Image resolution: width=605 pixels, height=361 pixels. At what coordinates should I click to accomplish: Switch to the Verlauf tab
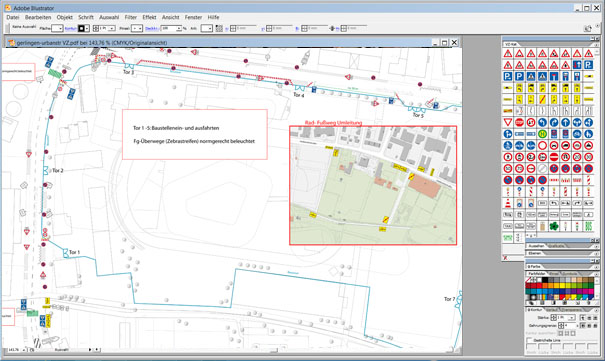(x=552, y=310)
